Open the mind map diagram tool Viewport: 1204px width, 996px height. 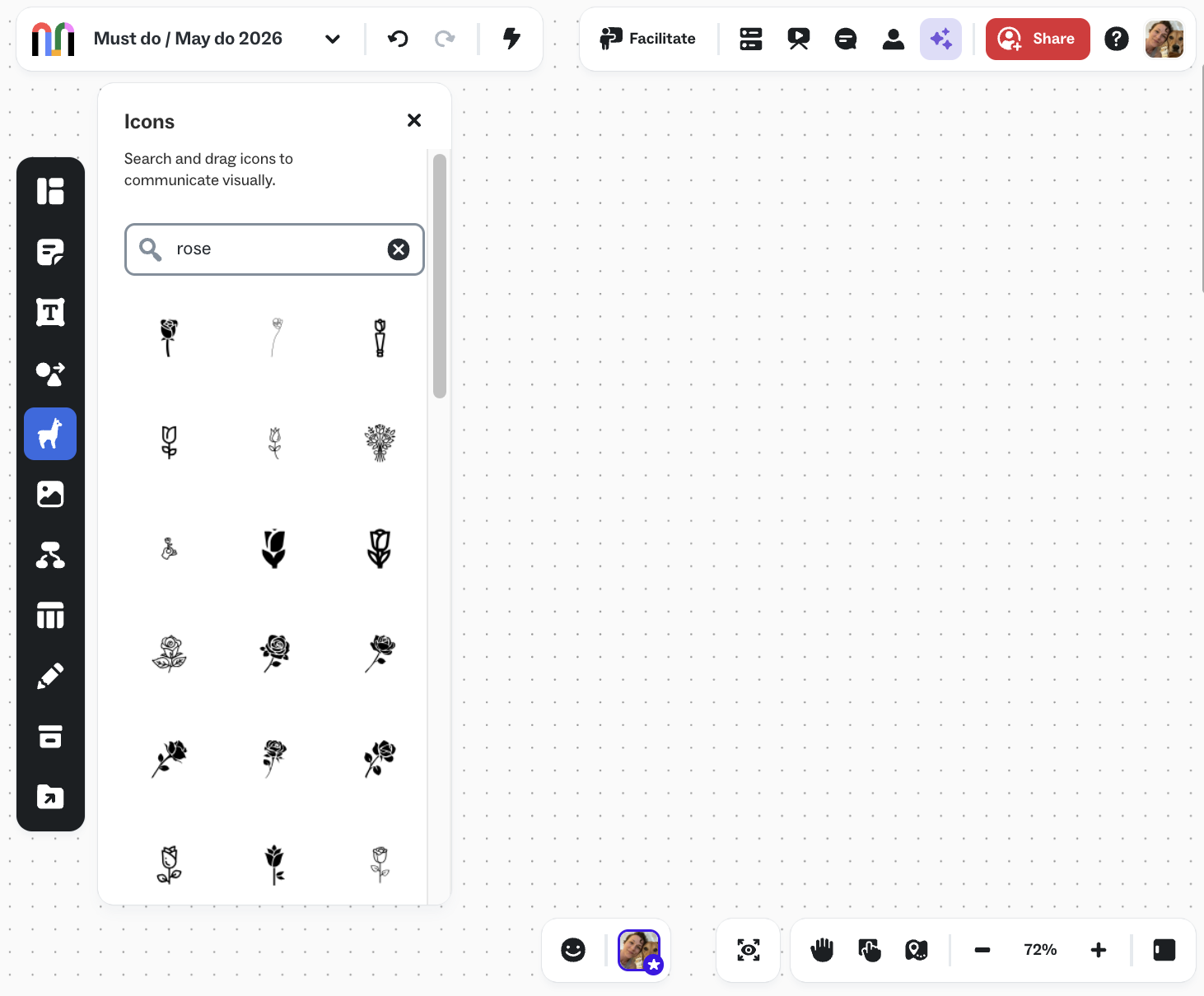(50, 555)
